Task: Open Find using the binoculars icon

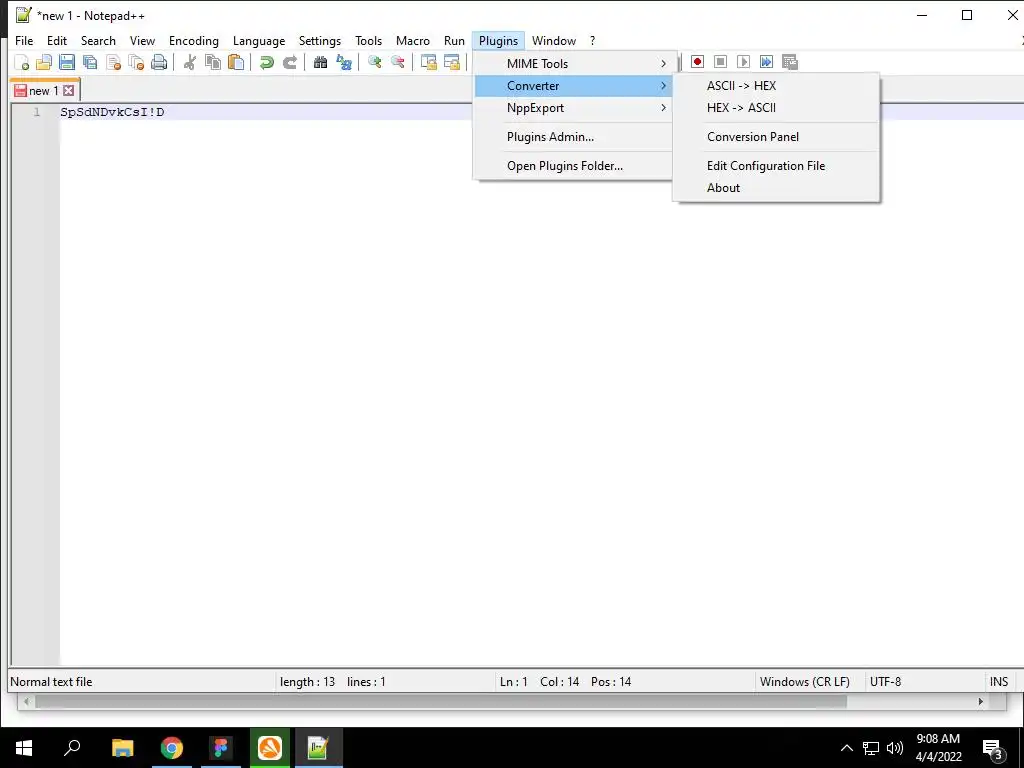Action: (320, 63)
